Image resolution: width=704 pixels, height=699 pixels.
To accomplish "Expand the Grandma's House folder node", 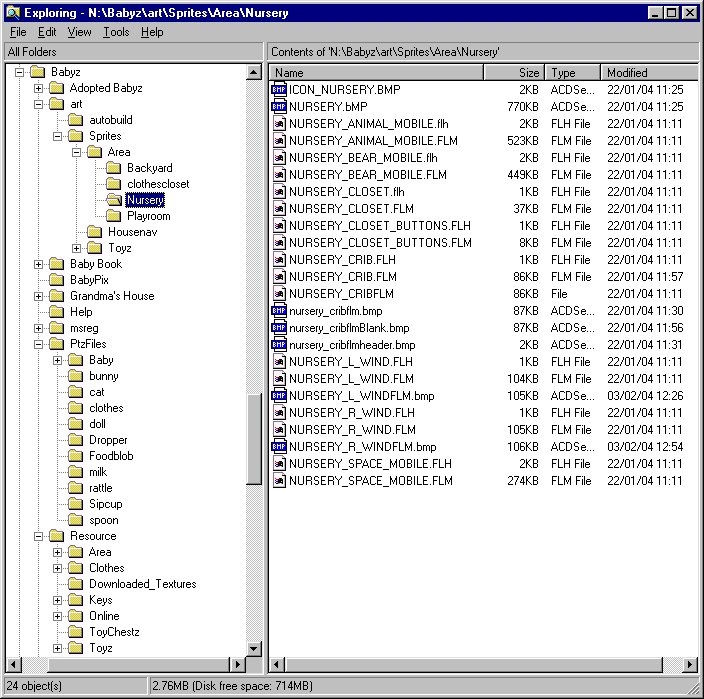I will pyautogui.click(x=39, y=296).
